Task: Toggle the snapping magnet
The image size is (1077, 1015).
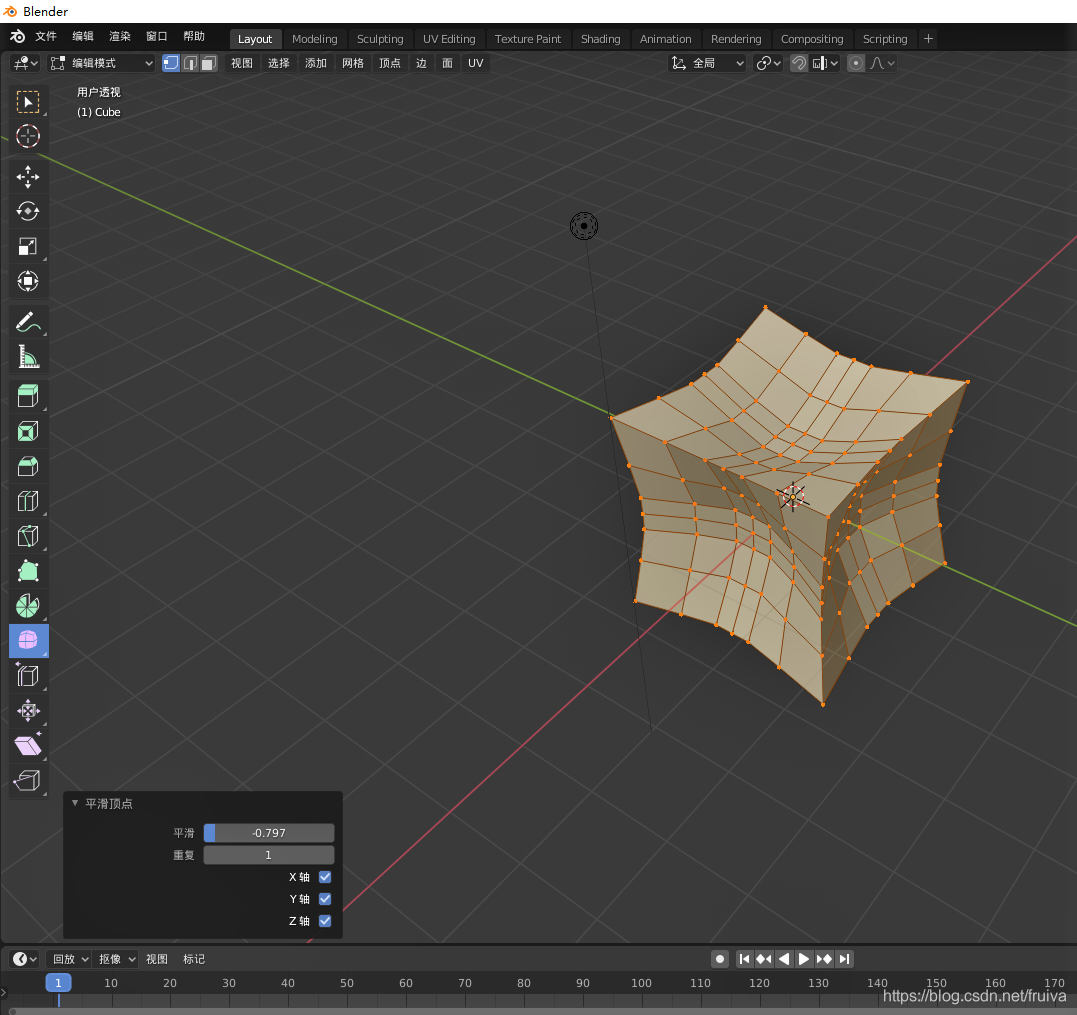Action: pos(798,63)
